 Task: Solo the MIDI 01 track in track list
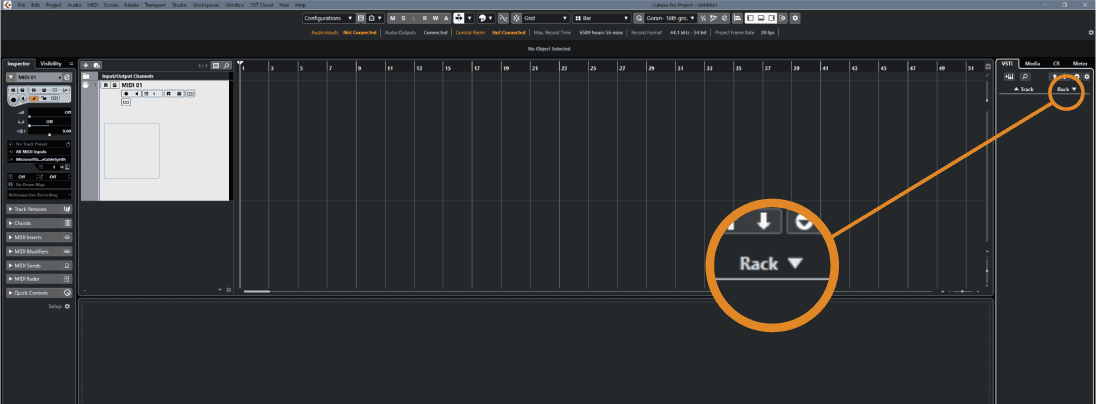115,85
